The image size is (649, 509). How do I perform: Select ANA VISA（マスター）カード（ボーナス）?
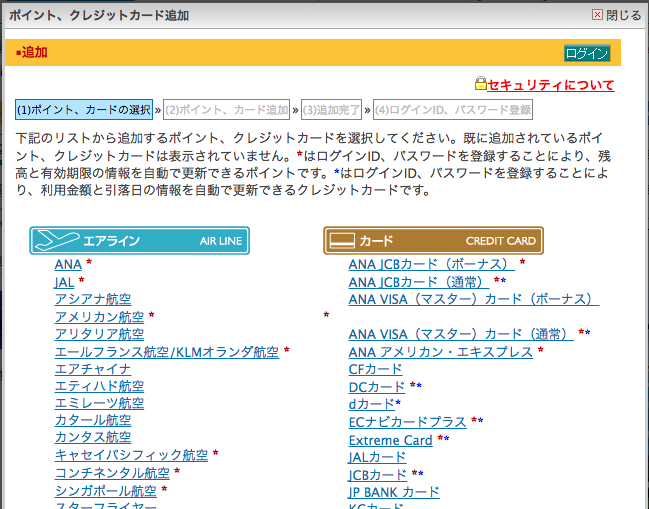coord(474,299)
